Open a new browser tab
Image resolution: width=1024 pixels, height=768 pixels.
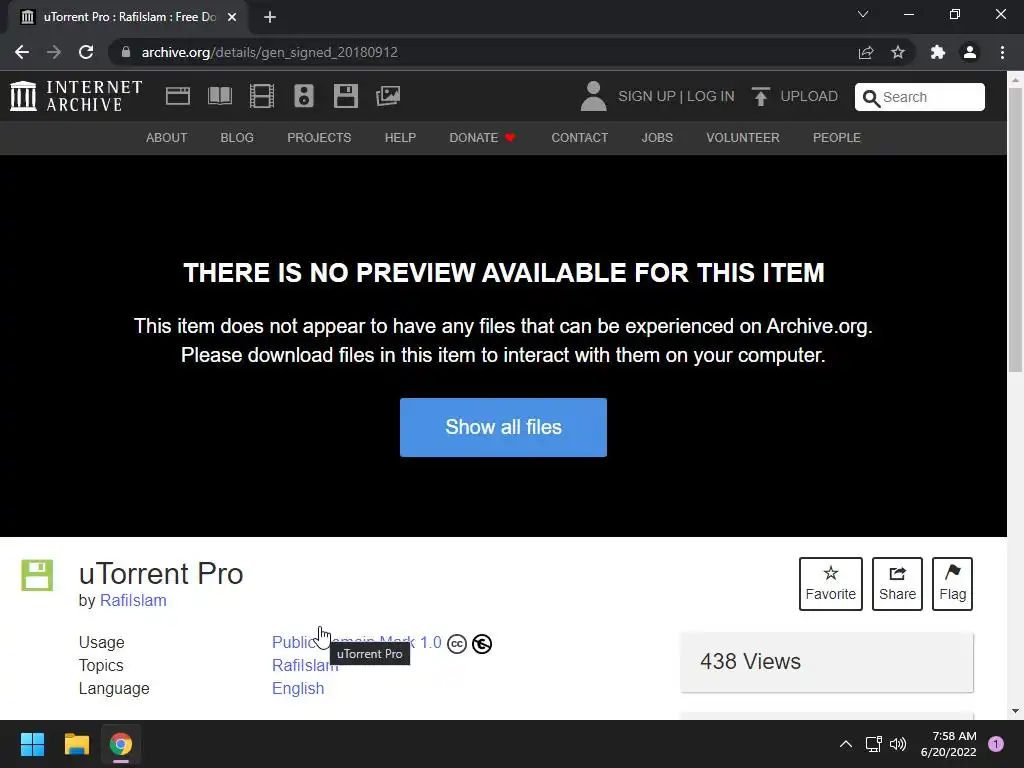coord(270,17)
